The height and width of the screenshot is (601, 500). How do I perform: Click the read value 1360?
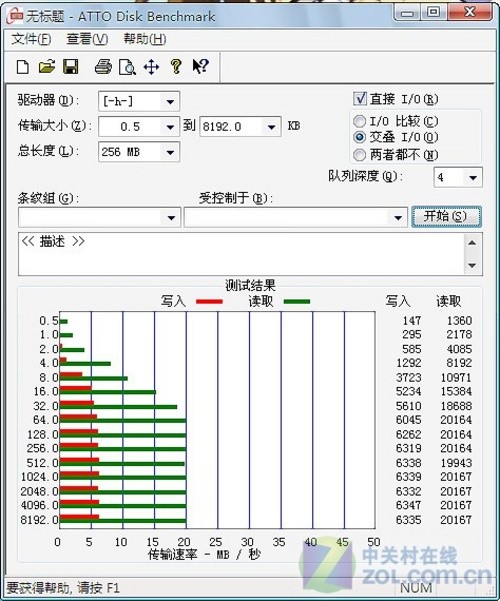459,320
